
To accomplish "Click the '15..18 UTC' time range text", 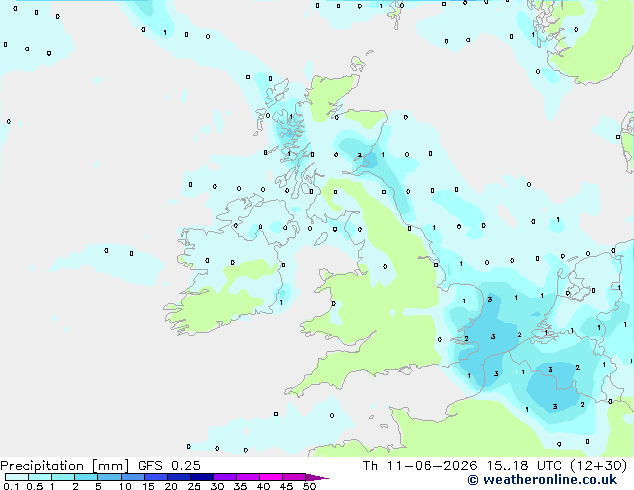I will (524, 466).
